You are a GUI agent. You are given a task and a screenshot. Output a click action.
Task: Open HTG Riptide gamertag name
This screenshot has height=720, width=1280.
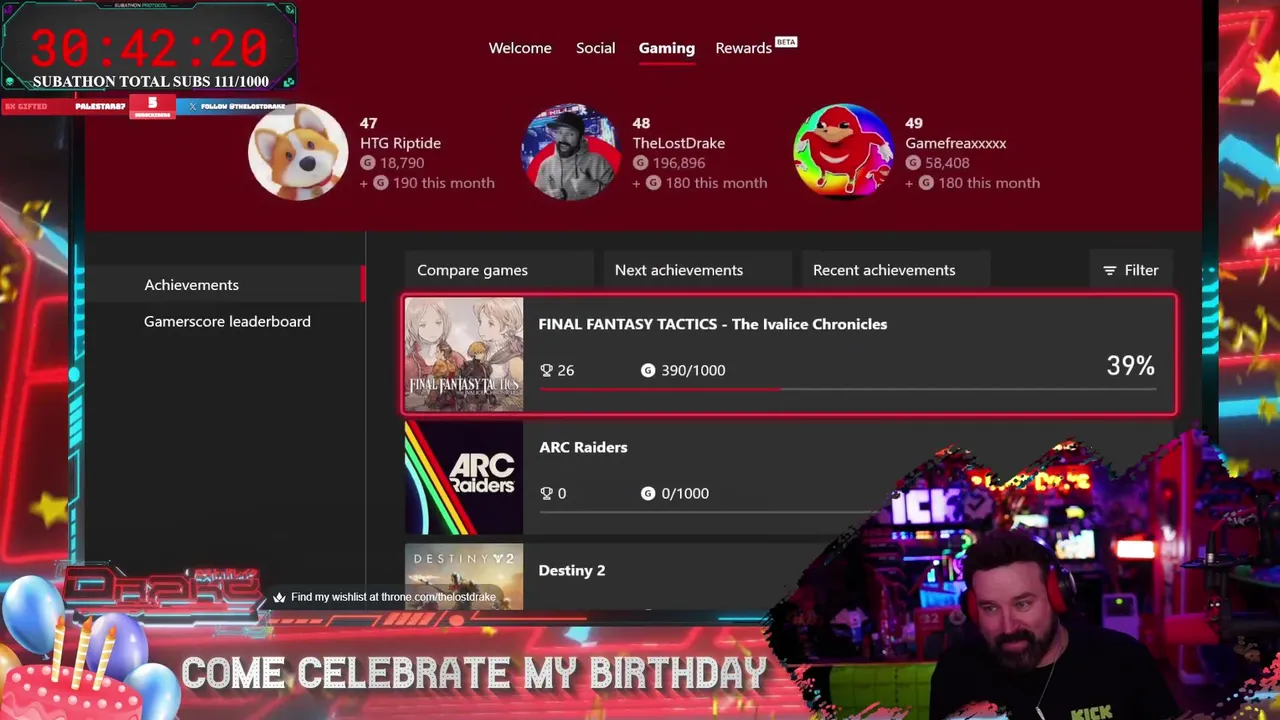click(x=400, y=143)
